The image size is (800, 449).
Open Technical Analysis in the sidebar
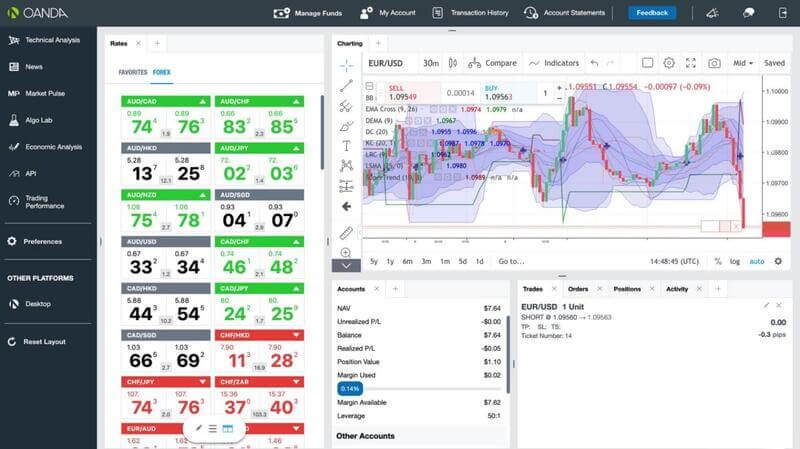coord(45,40)
